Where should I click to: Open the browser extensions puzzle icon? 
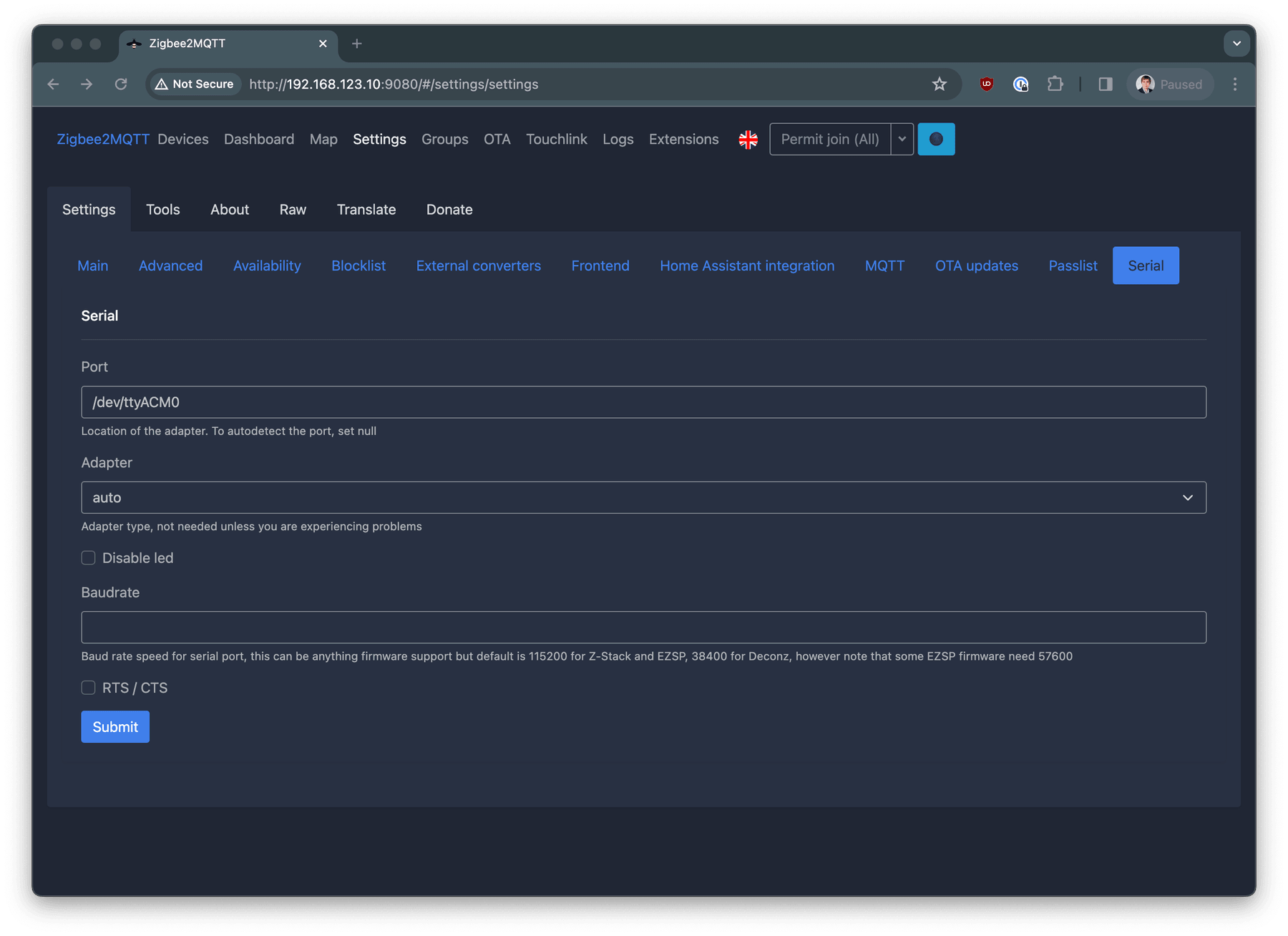click(x=1055, y=84)
